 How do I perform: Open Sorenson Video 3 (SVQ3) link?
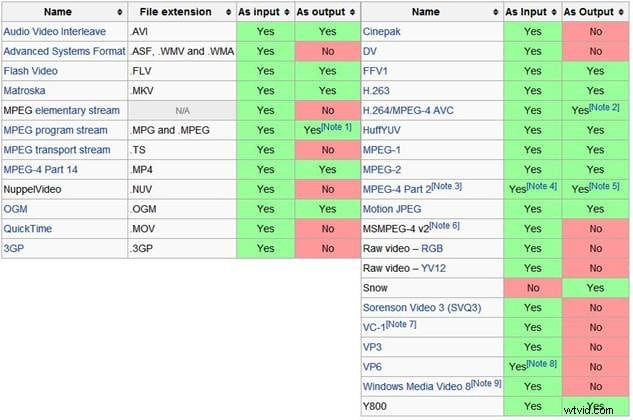pos(421,307)
